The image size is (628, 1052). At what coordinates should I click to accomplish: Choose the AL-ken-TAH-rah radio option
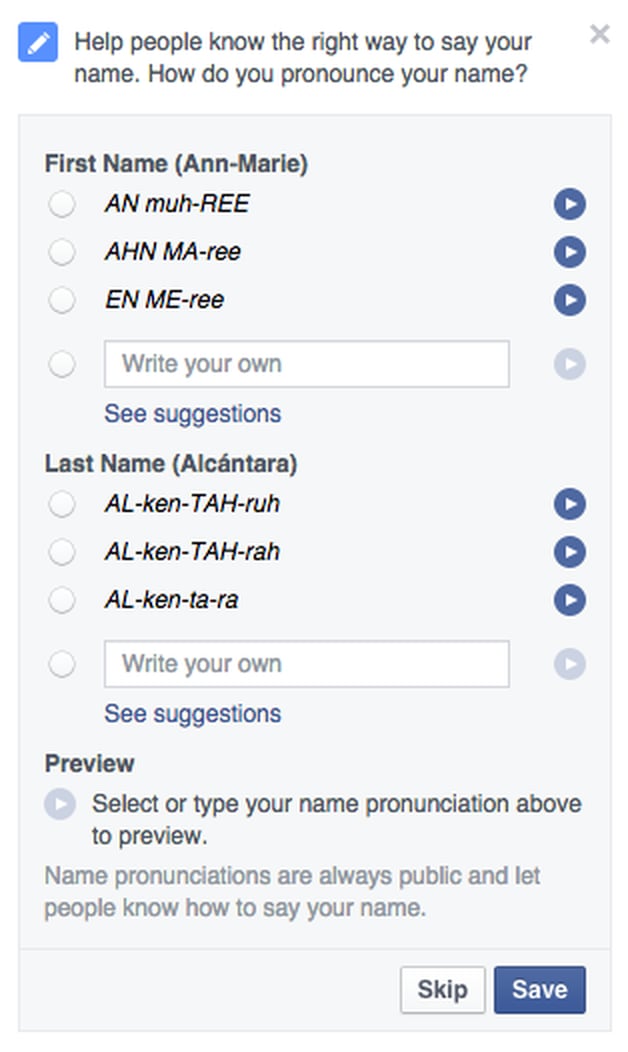click(62, 552)
